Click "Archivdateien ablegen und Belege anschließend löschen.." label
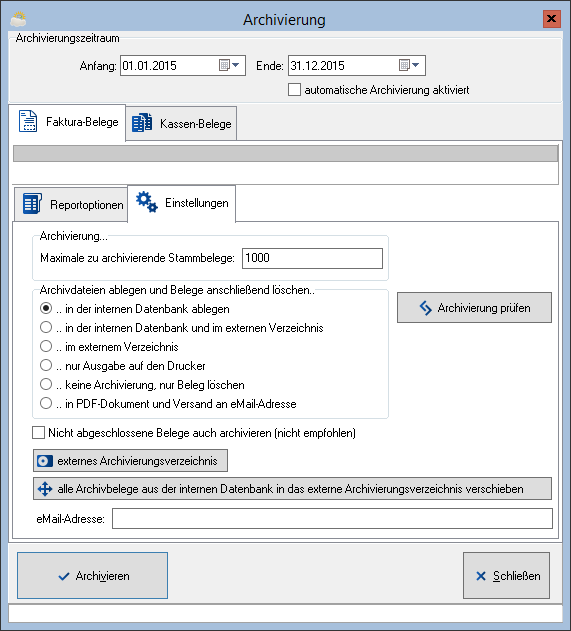The image size is (571, 631). [177, 290]
